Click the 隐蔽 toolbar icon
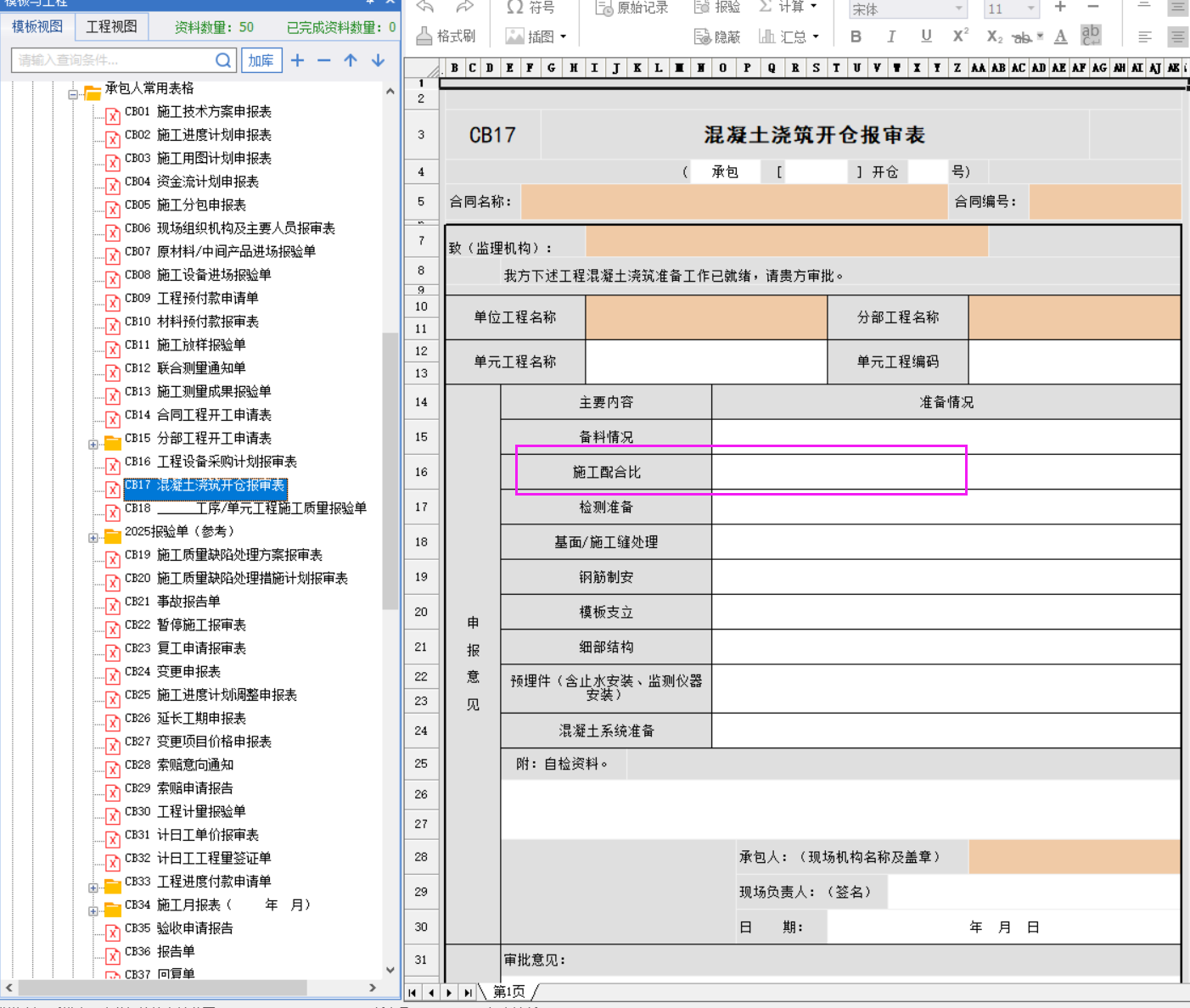Viewport: 1190px width, 1008px height. tap(717, 36)
